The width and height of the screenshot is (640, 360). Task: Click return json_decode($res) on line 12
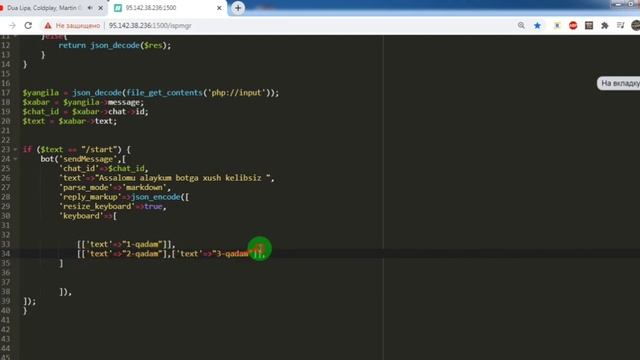coord(114,45)
